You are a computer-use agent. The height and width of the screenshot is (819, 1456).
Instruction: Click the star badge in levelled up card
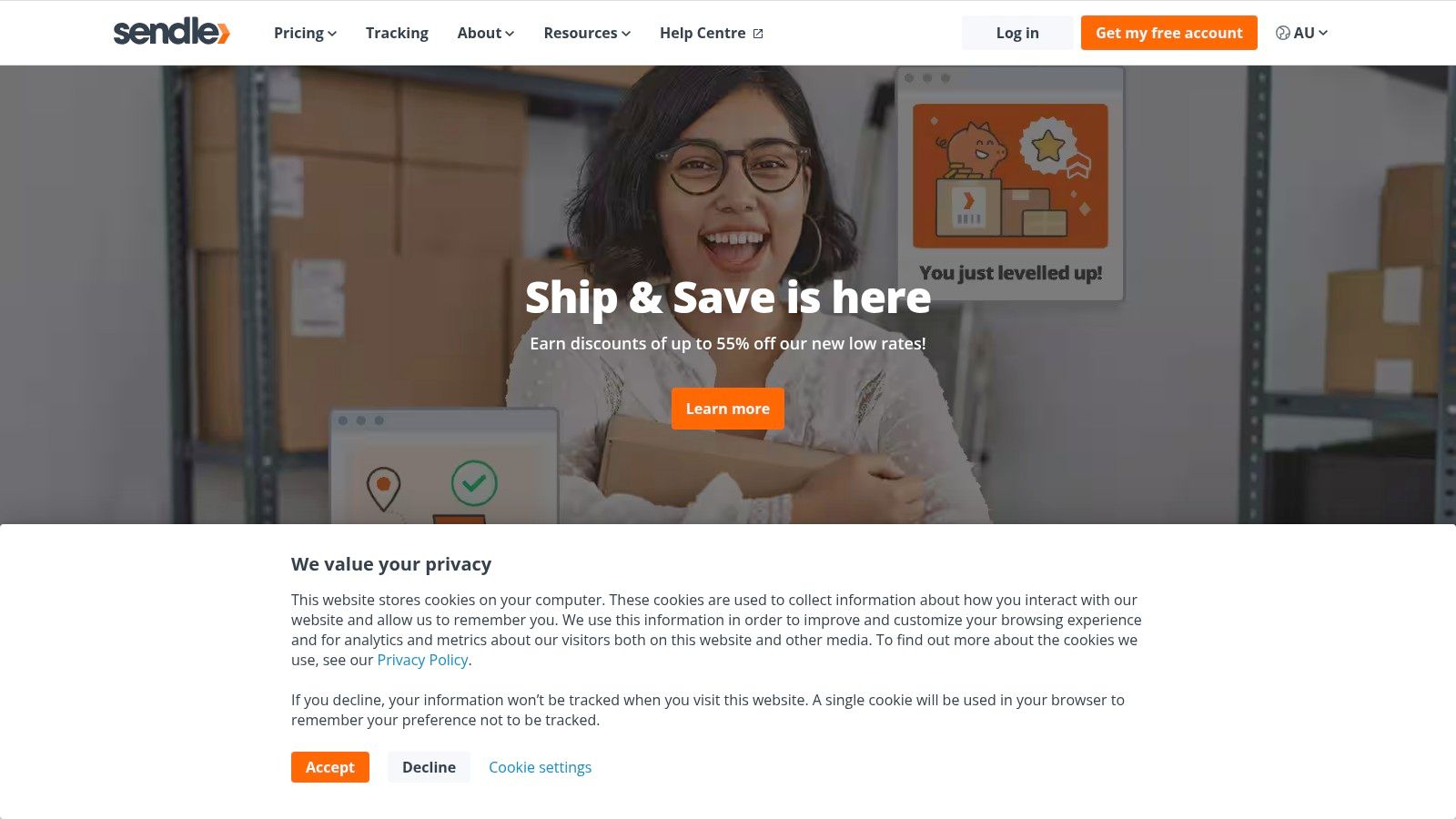[1048, 146]
